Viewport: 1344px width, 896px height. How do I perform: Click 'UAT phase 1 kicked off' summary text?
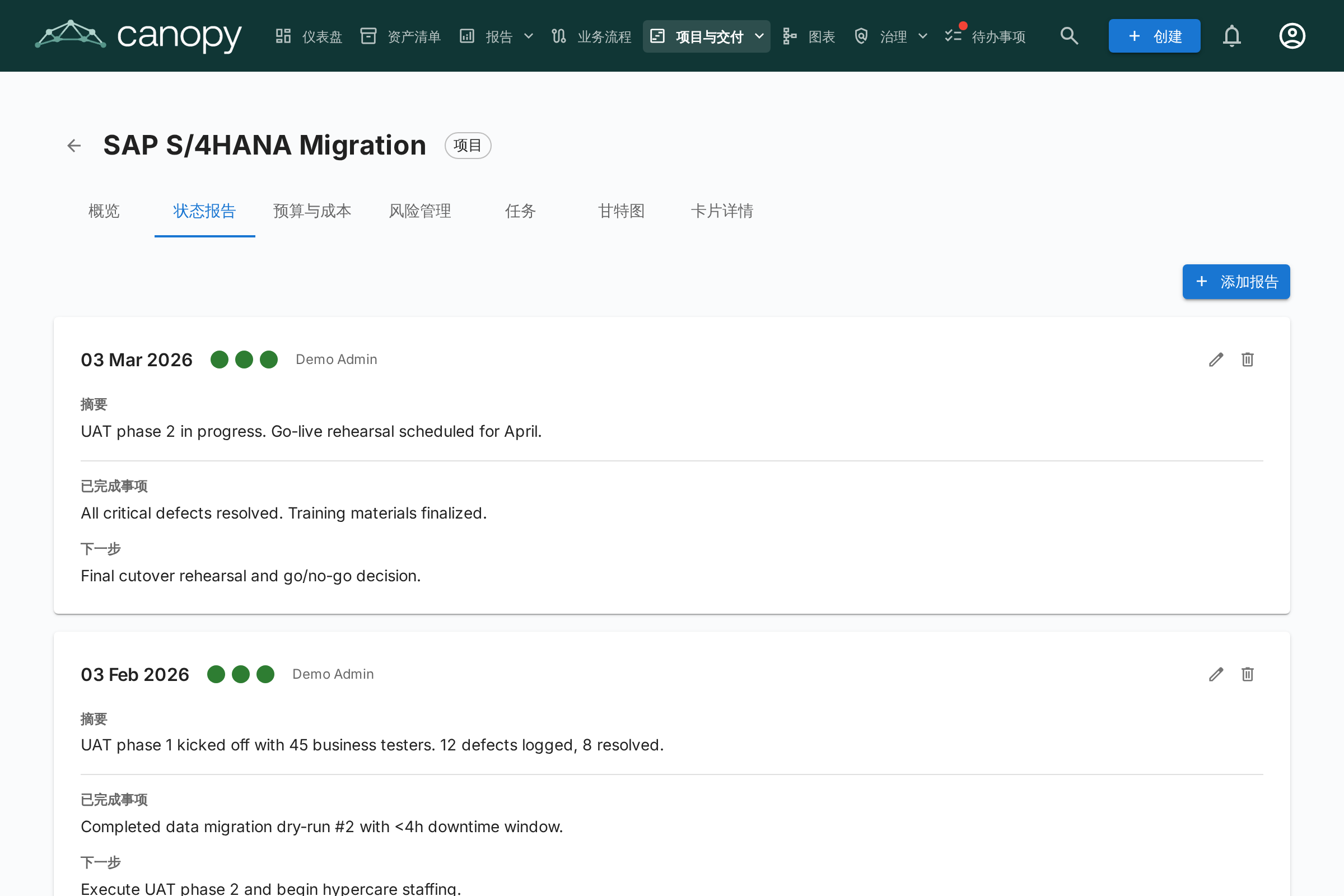[165, 745]
